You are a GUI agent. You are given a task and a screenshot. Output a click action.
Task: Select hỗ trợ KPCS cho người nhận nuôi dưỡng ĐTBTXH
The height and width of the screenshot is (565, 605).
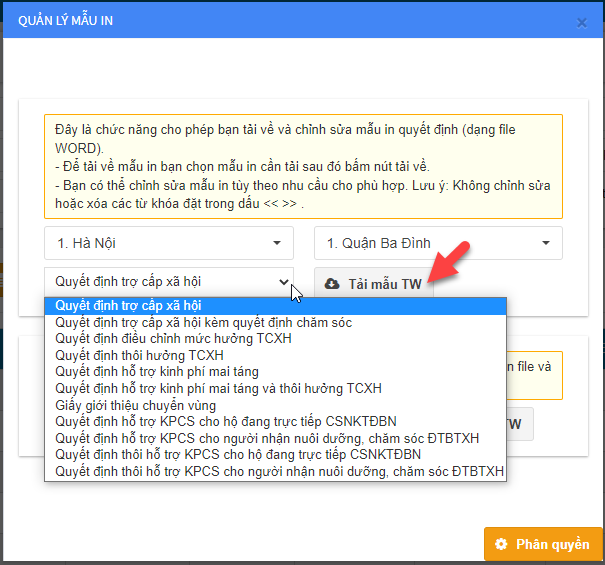[x=267, y=438]
